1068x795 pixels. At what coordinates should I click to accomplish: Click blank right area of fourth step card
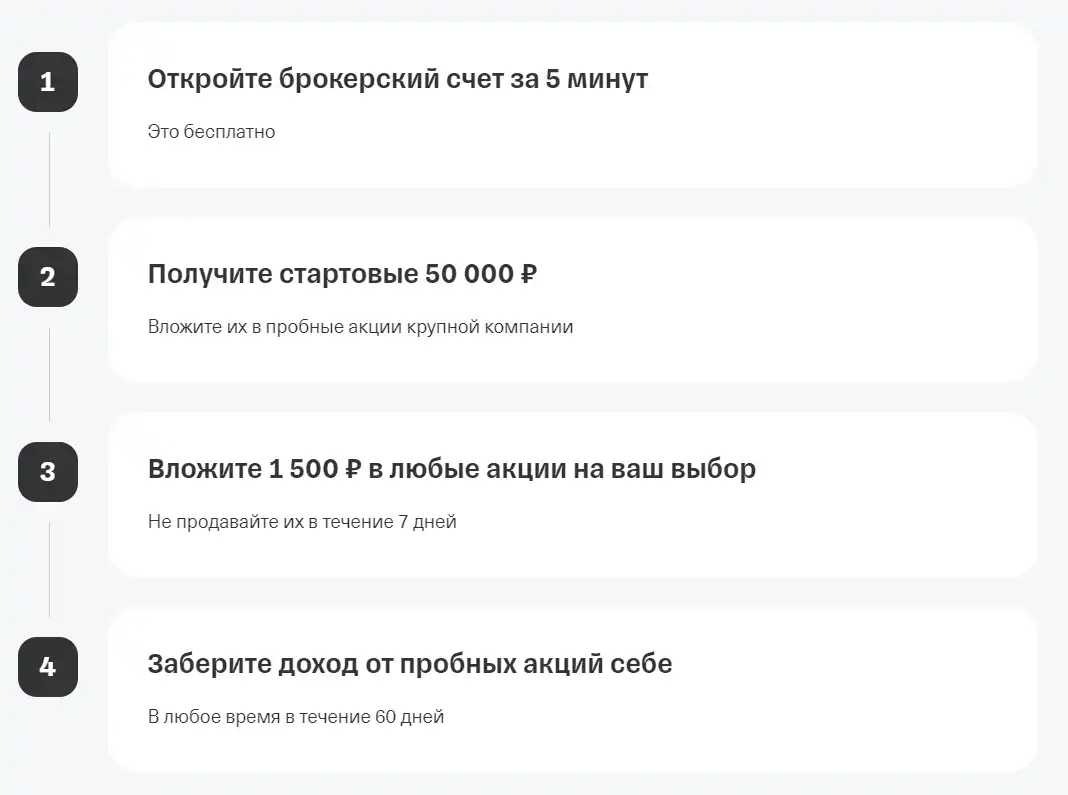(851, 689)
